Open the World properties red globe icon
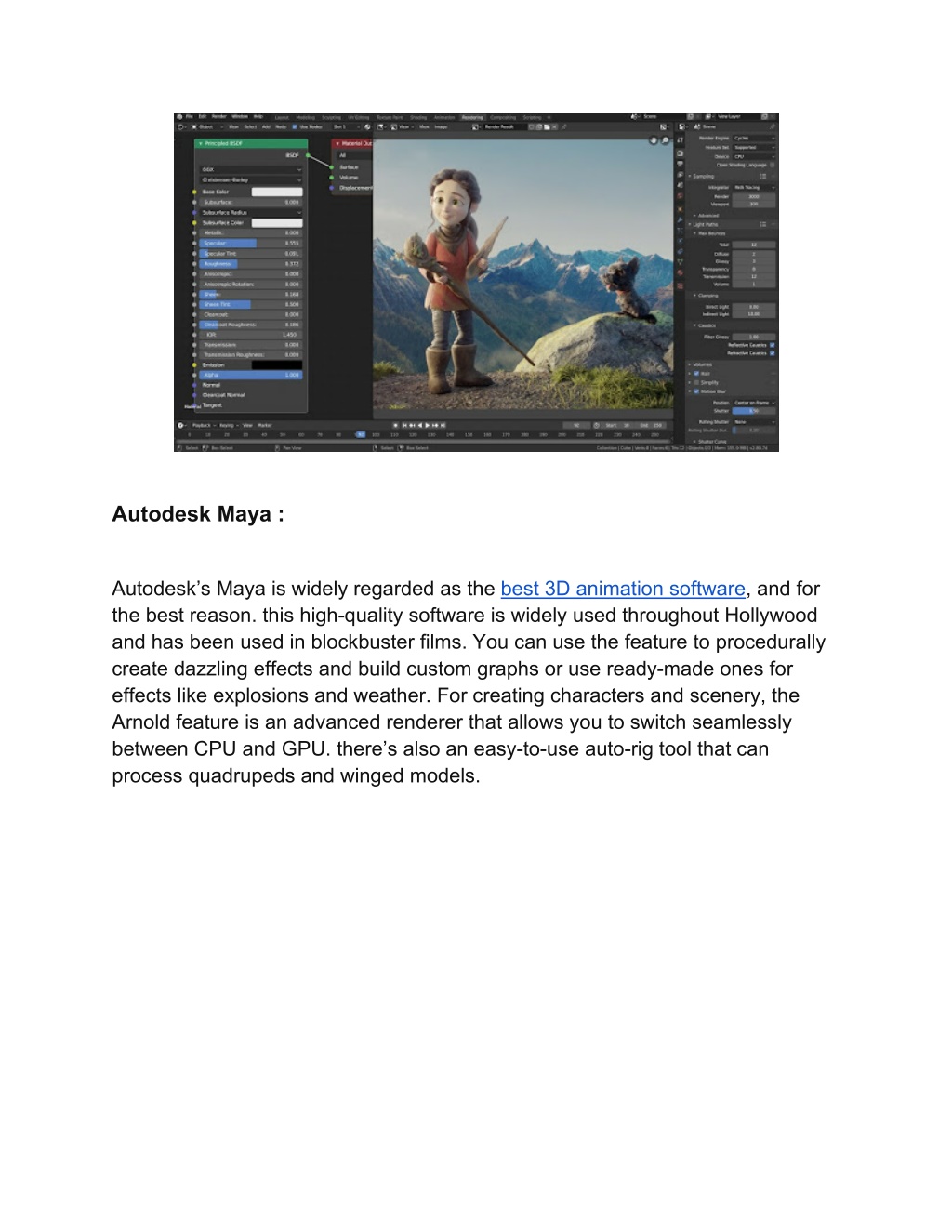952x1232 pixels. click(680, 195)
